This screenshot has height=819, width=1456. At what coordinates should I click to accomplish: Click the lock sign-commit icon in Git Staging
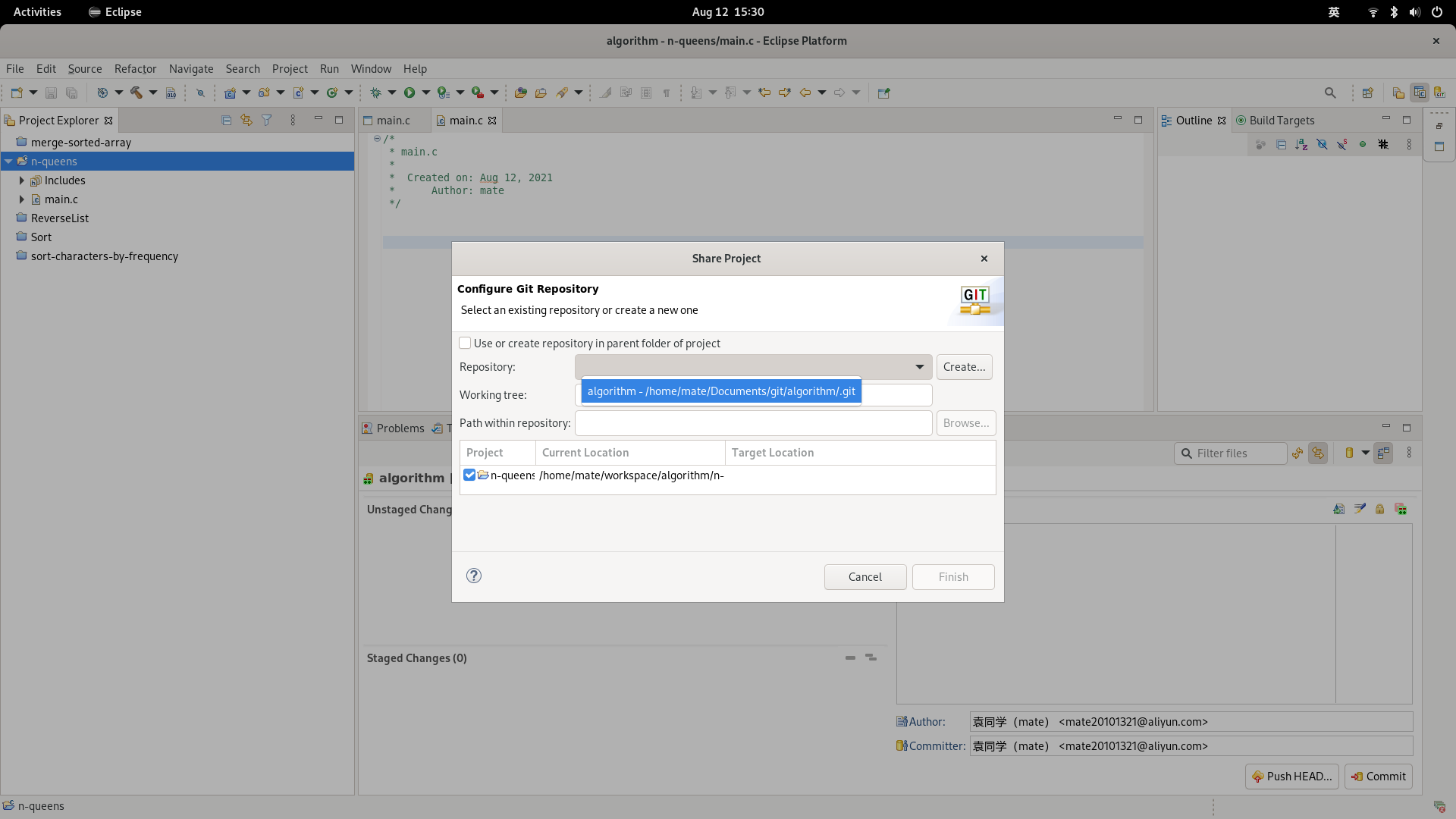(x=1380, y=509)
